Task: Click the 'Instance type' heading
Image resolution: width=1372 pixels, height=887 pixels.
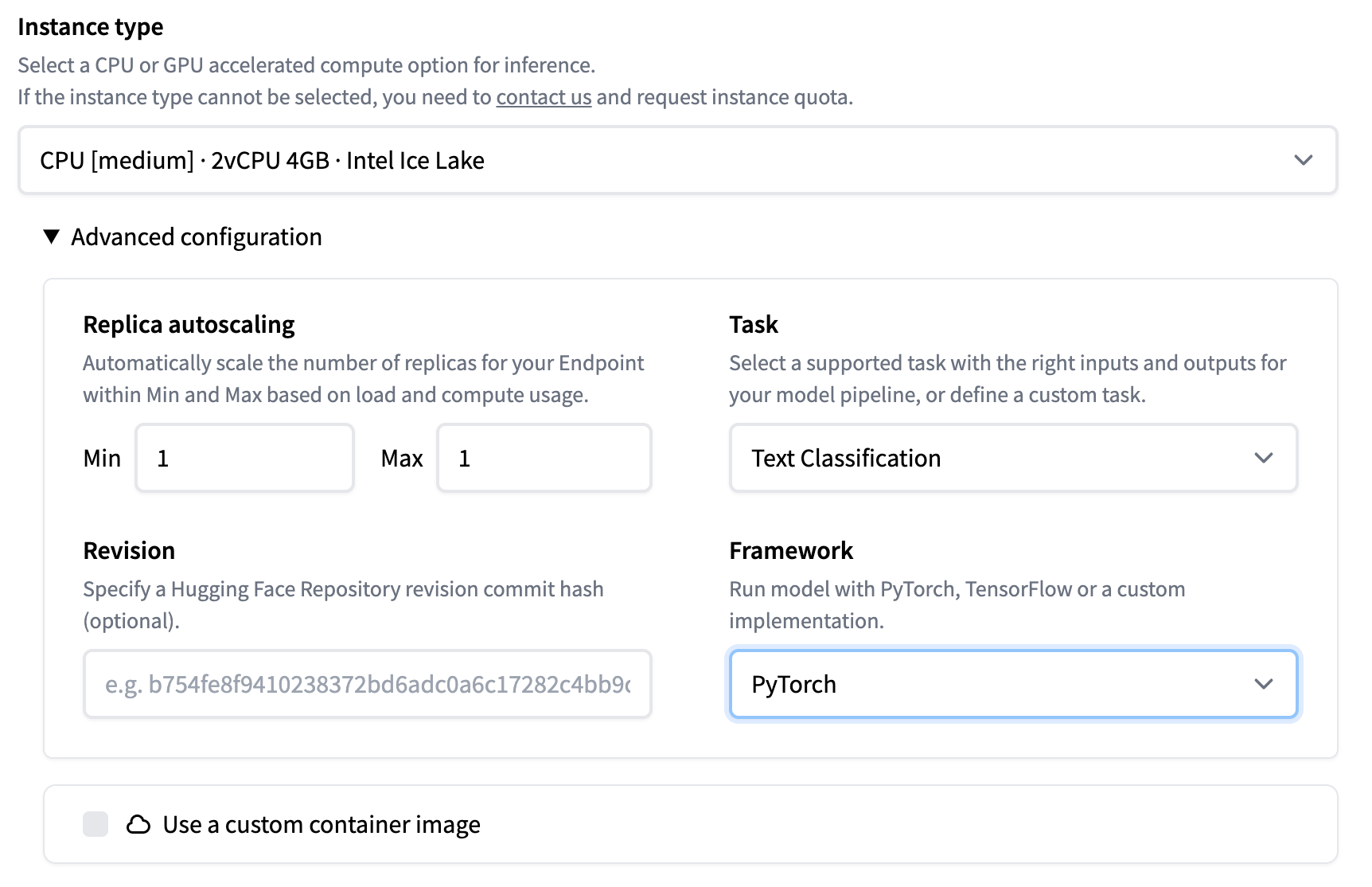Action: tap(90, 27)
